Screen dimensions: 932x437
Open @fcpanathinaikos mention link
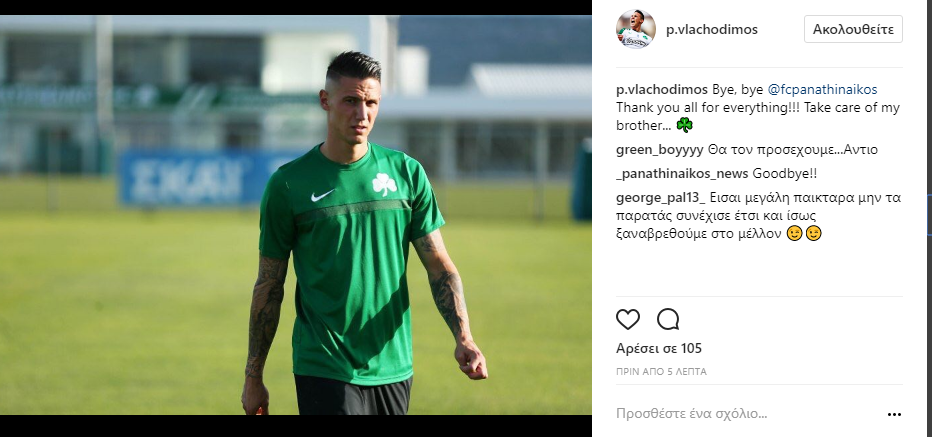point(822,90)
